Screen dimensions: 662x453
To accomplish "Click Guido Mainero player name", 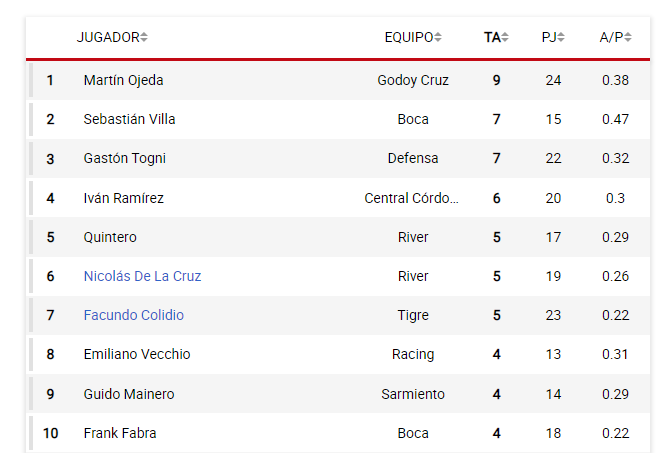I will pos(129,394).
